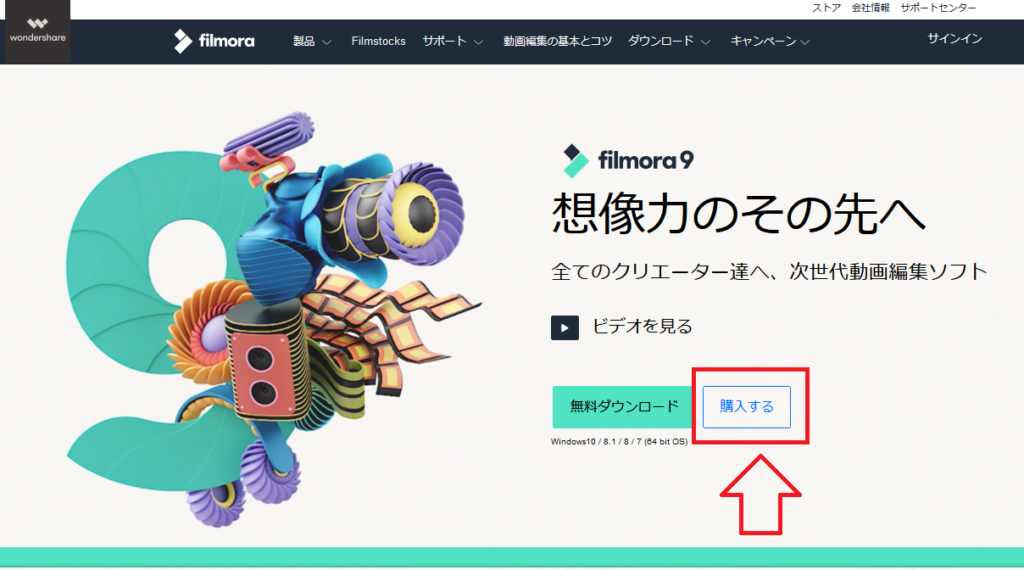1024x570 pixels.
Task: Open the サインイン link
Action: [955, 39]
